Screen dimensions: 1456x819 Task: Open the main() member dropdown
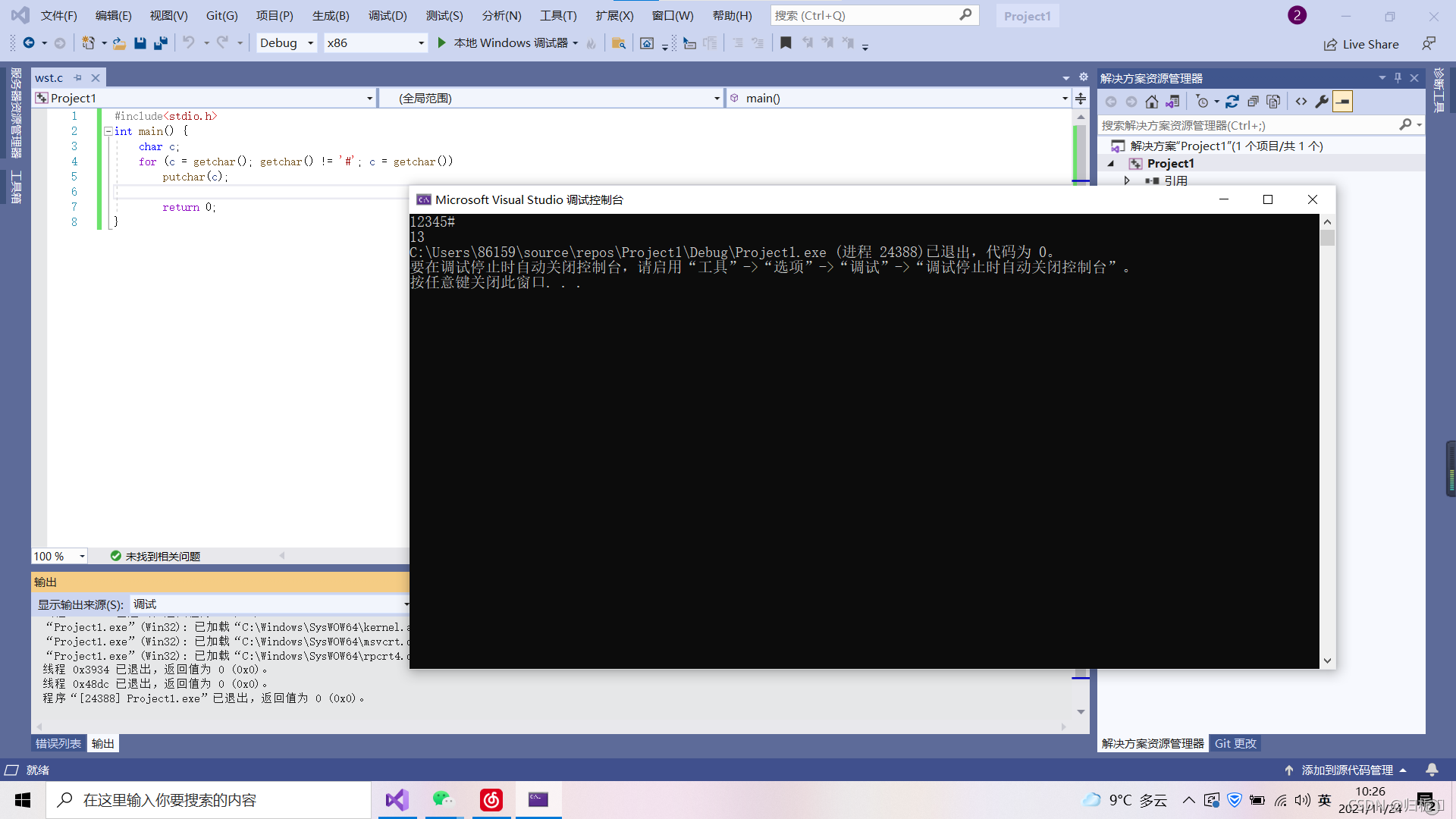(897, 99)
